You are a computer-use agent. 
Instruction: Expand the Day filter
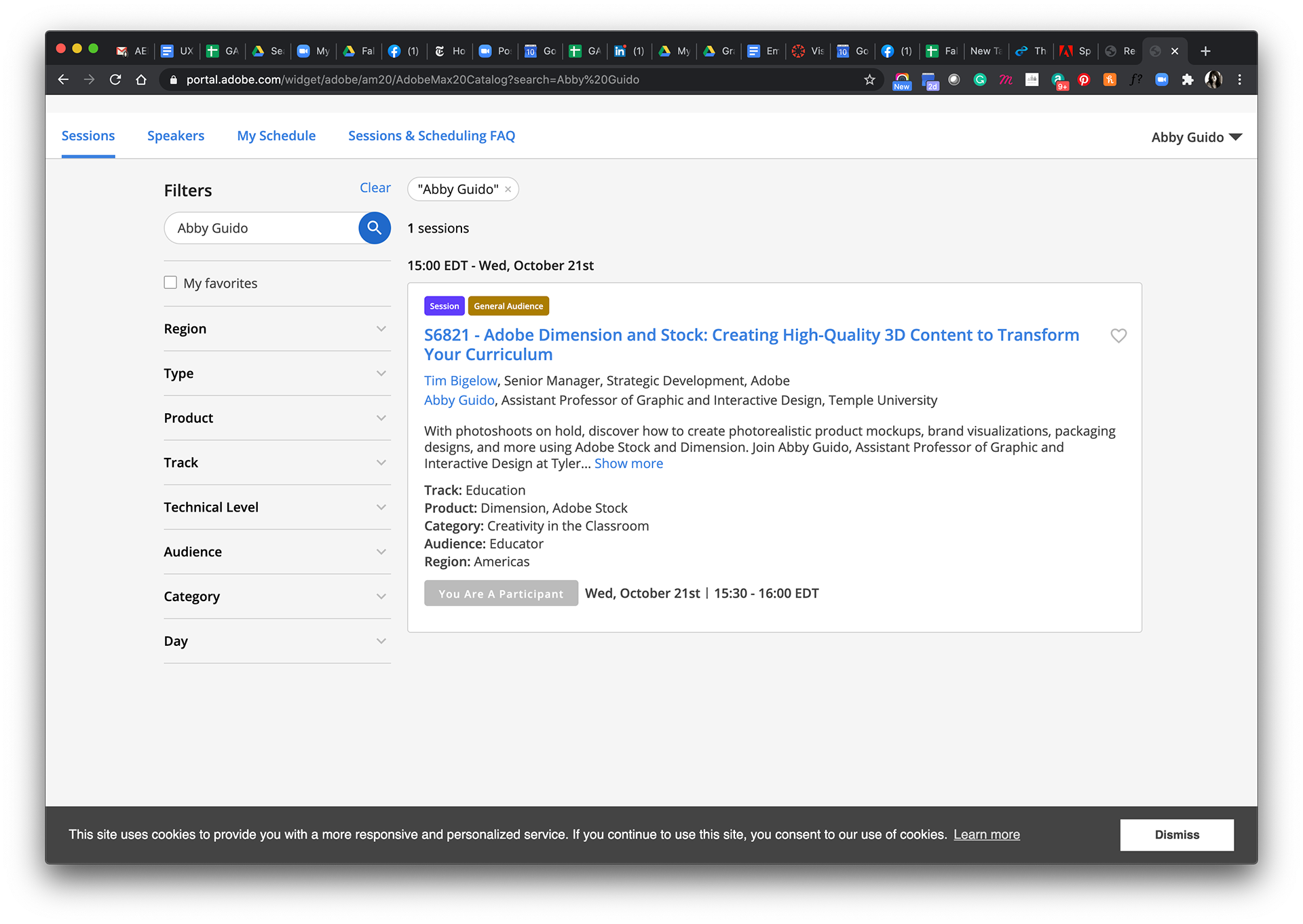point(277,641)
